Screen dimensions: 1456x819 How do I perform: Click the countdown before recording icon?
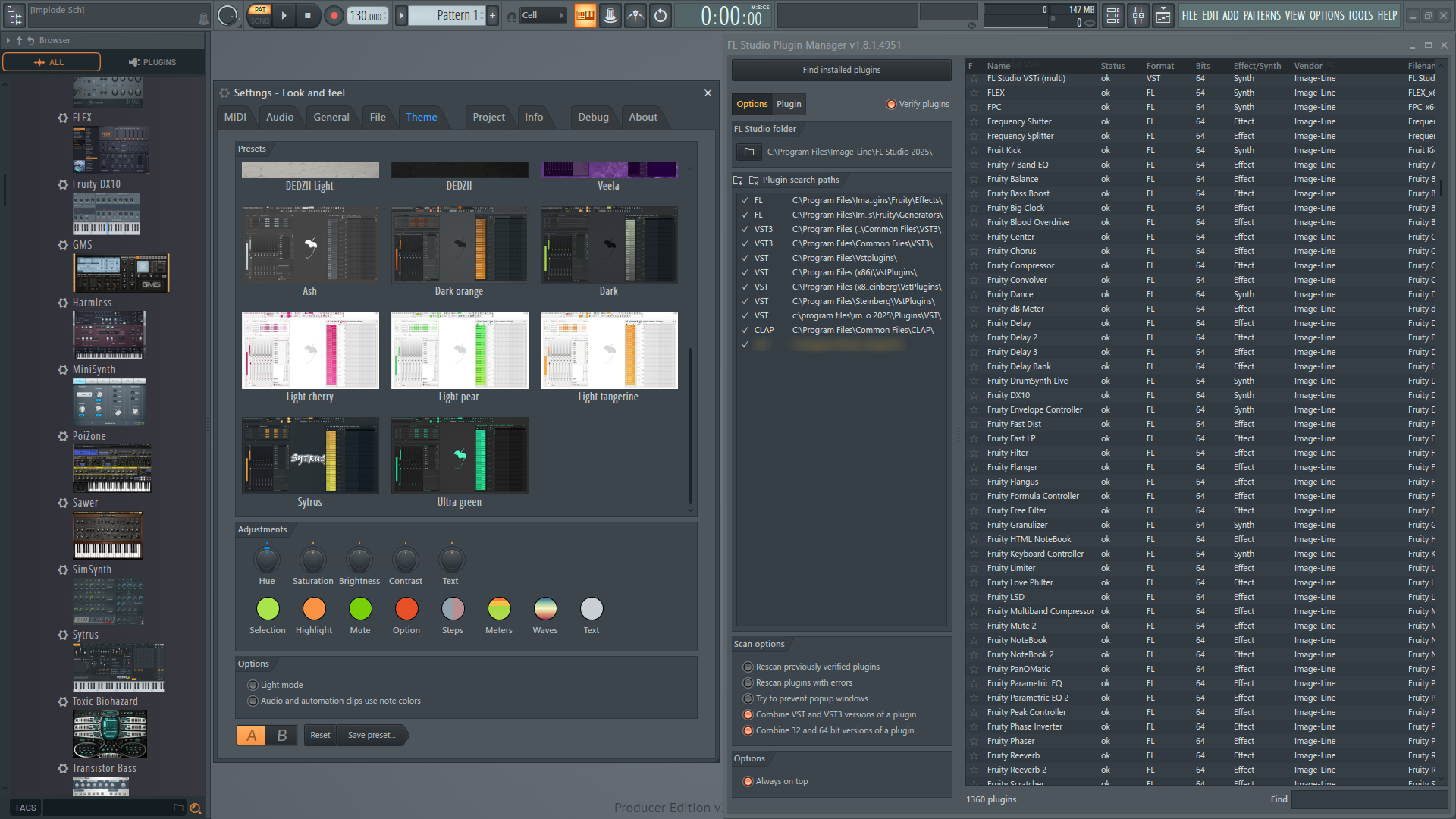[x=610, y=15]
